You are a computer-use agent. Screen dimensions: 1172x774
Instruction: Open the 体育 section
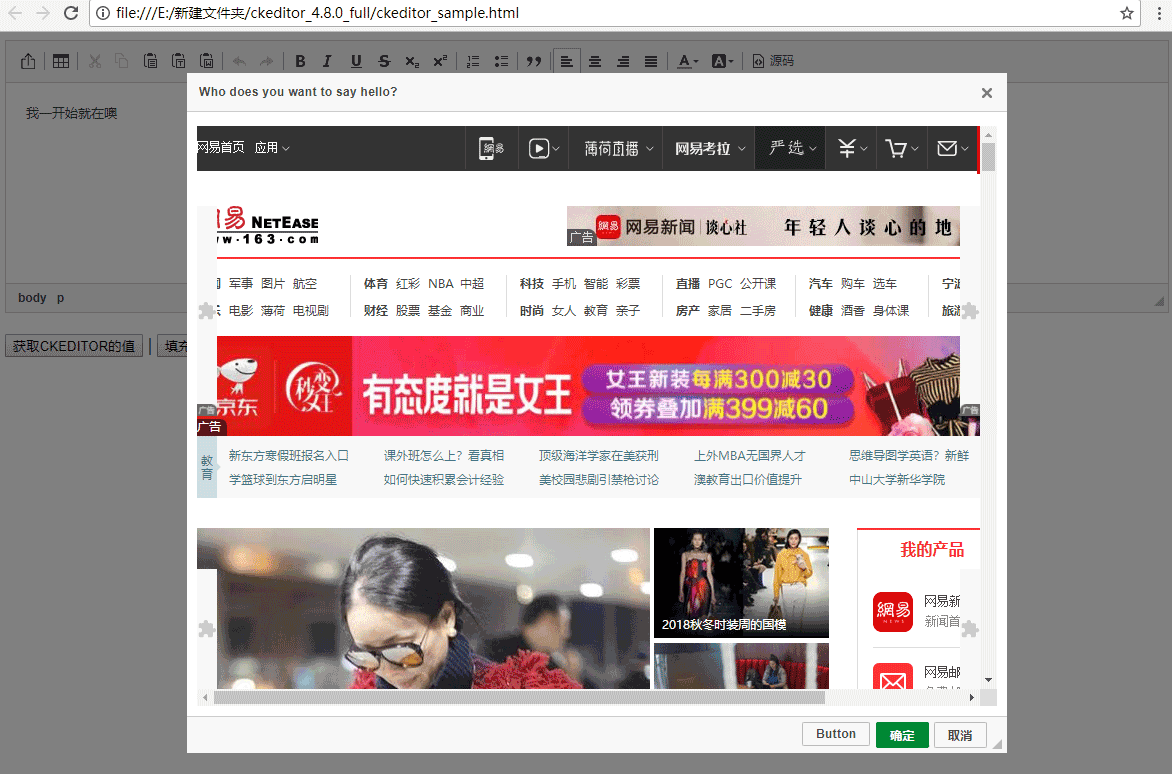tap(376, 284)
